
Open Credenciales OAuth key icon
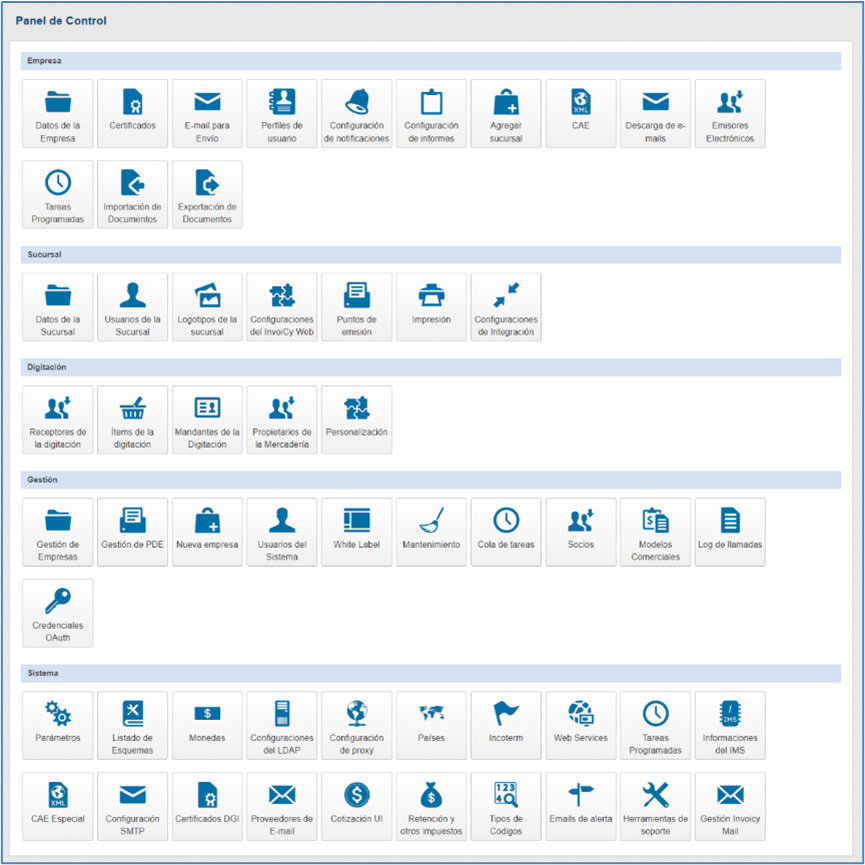point(57,601)
